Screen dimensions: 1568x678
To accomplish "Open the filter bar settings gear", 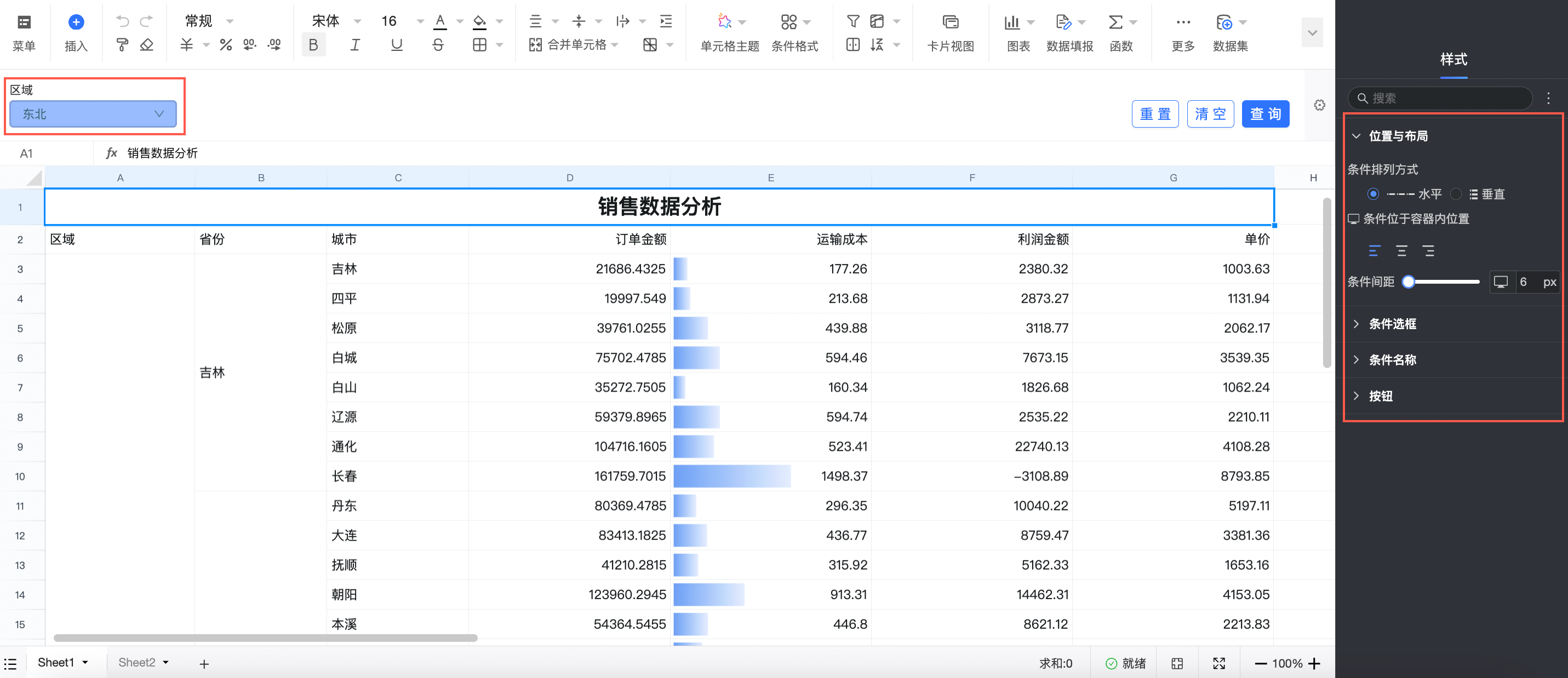I will coord(1319,105).
